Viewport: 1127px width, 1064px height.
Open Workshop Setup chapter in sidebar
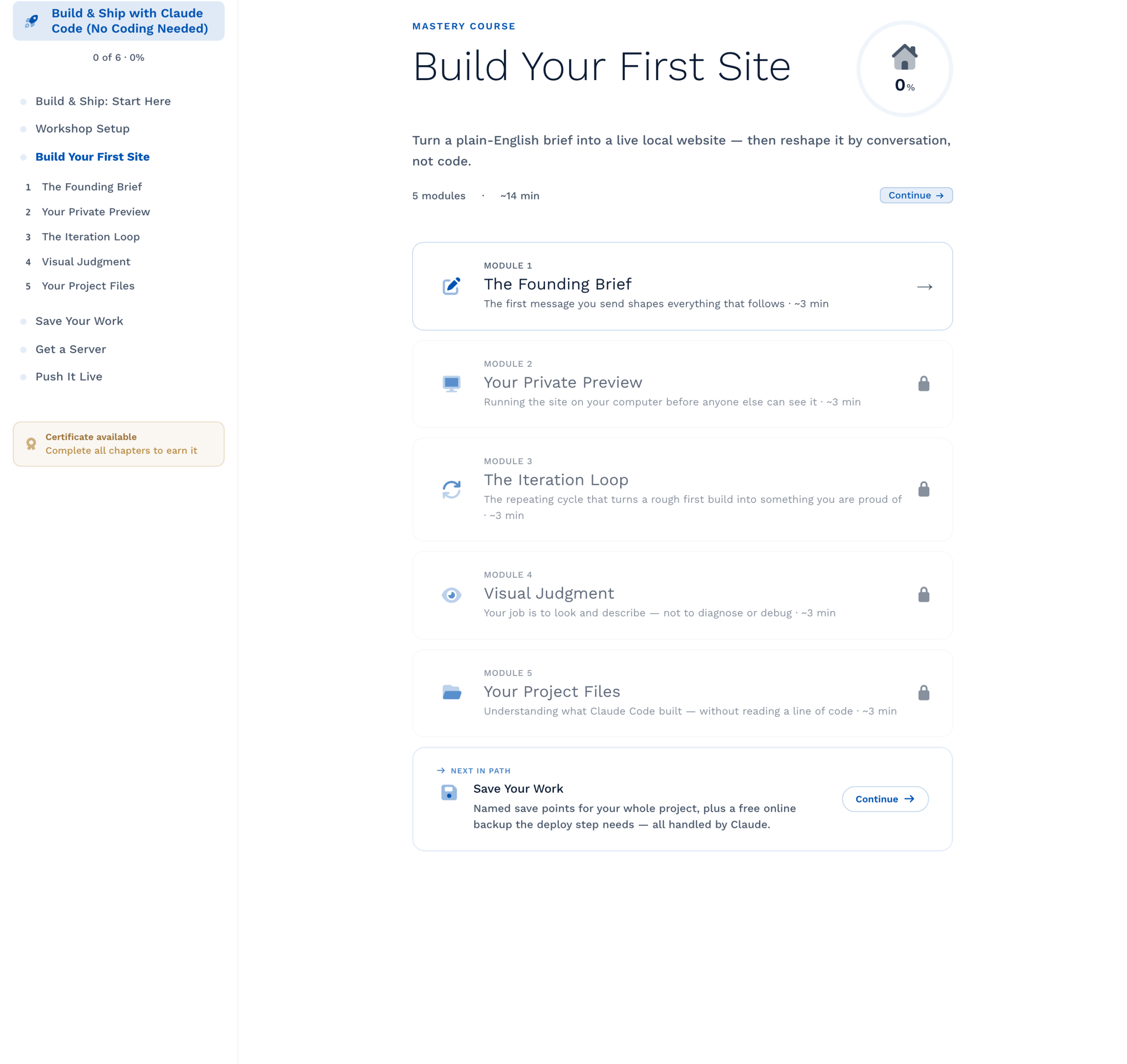(x=83, y=129)
